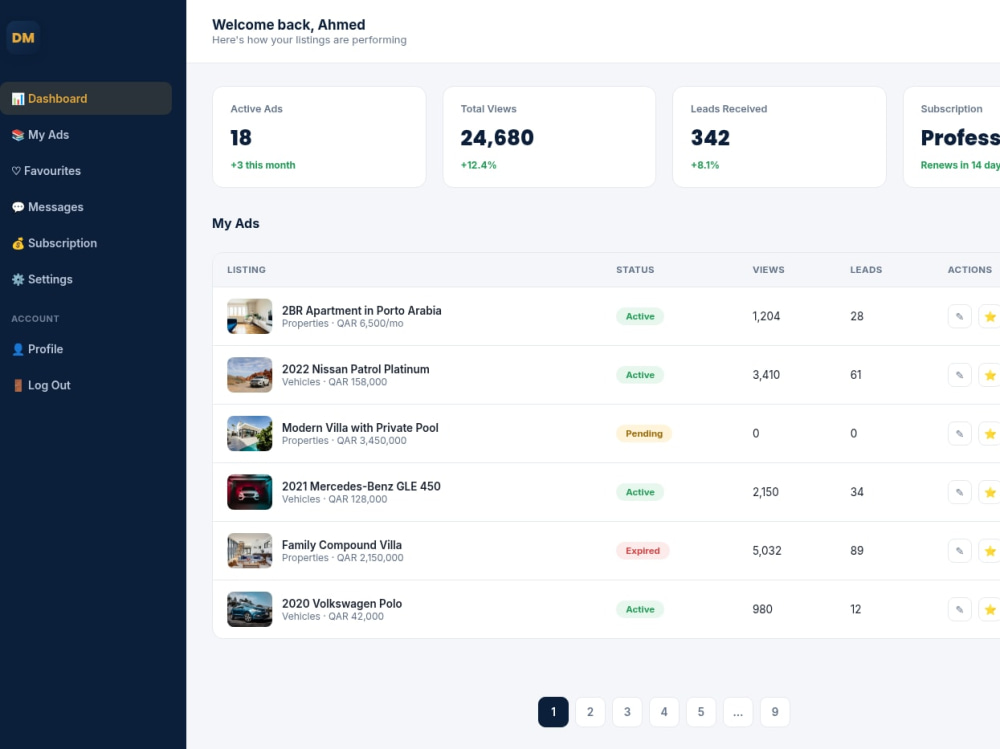Click the Messages speech bubble icon
1000x749 pixels.
18,207
